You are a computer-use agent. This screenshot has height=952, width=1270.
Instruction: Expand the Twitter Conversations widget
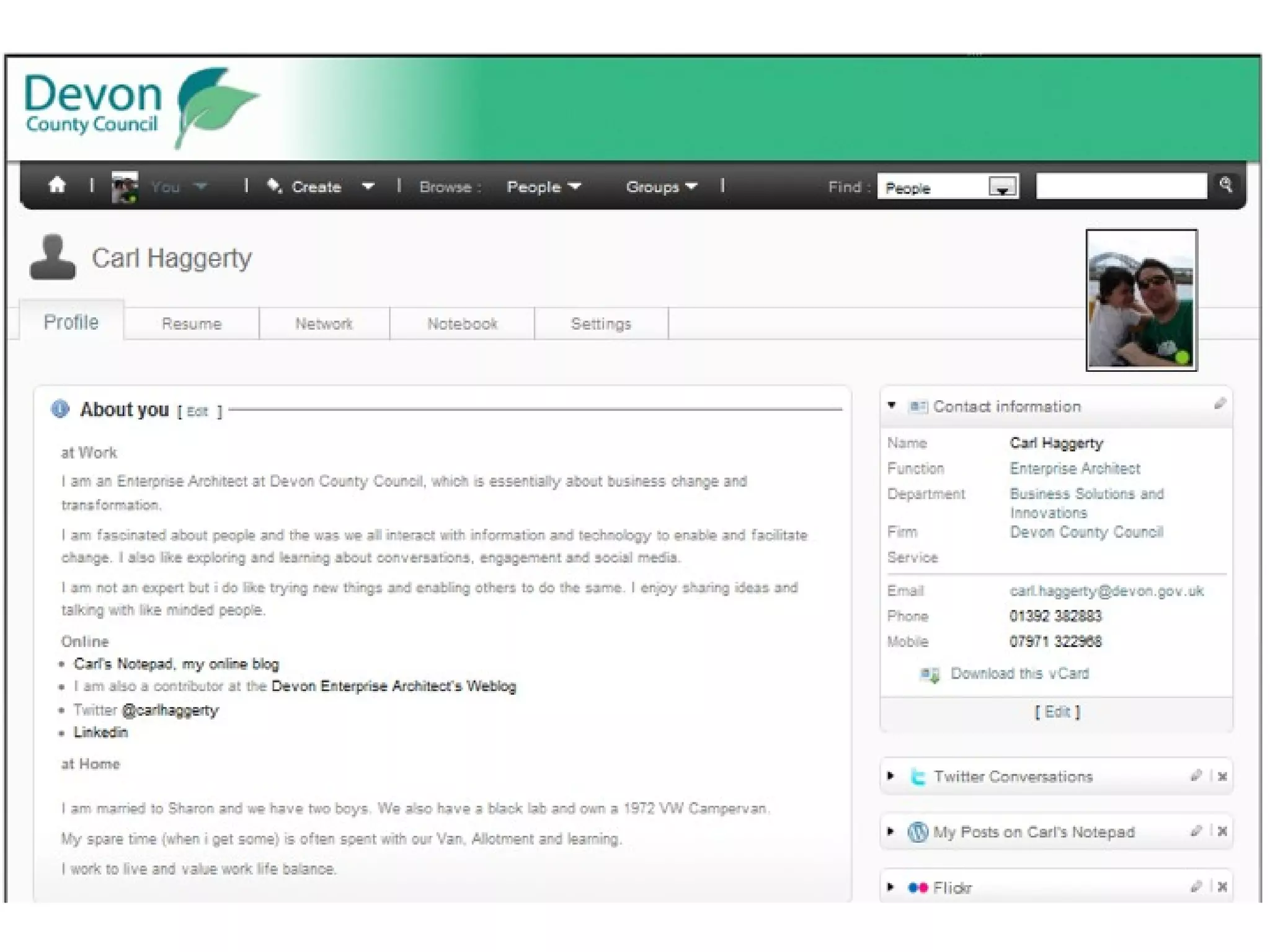coord(891,775)
